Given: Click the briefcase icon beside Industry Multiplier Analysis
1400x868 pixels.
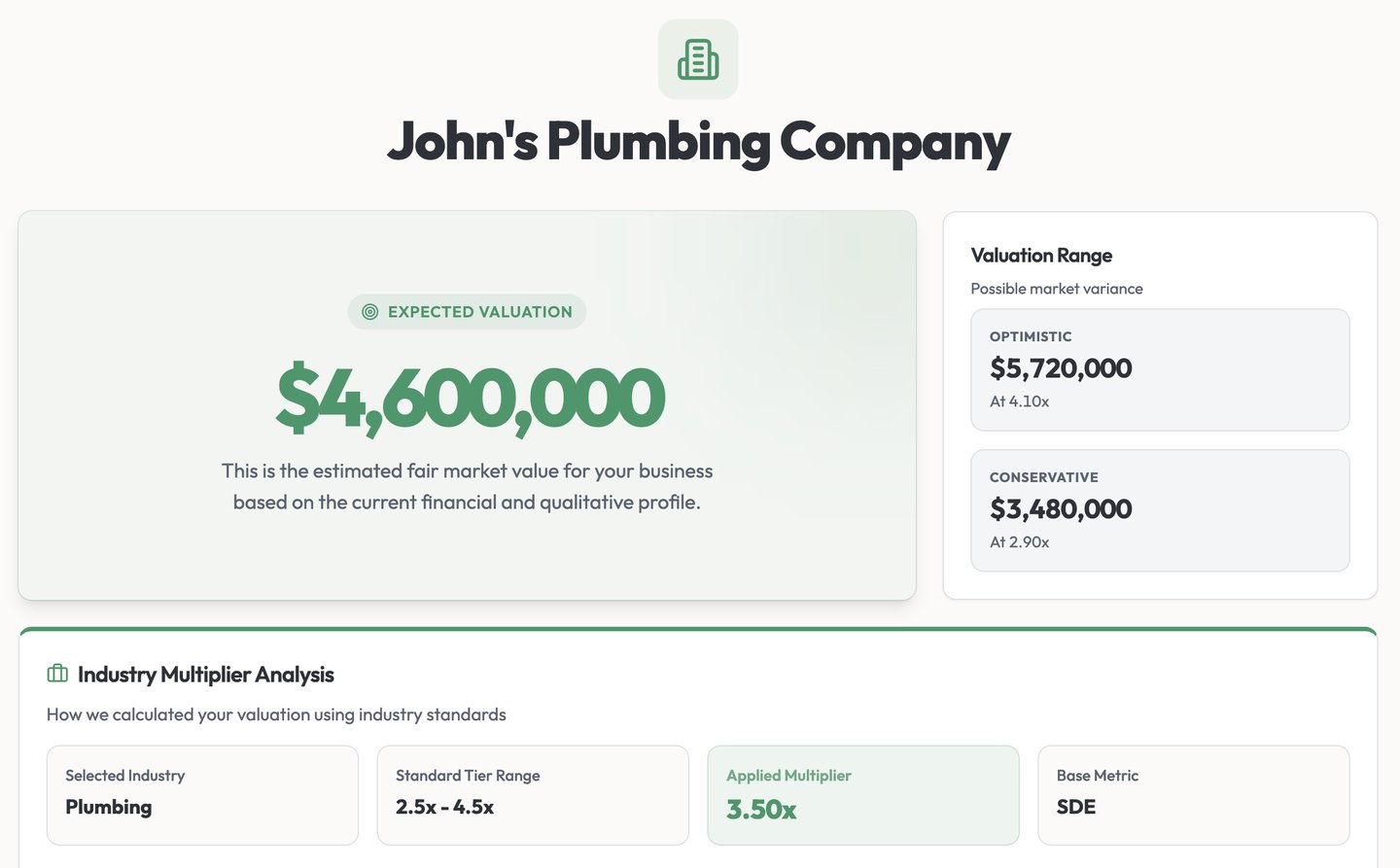Looking at the screenshot, I should click(57, 674).
